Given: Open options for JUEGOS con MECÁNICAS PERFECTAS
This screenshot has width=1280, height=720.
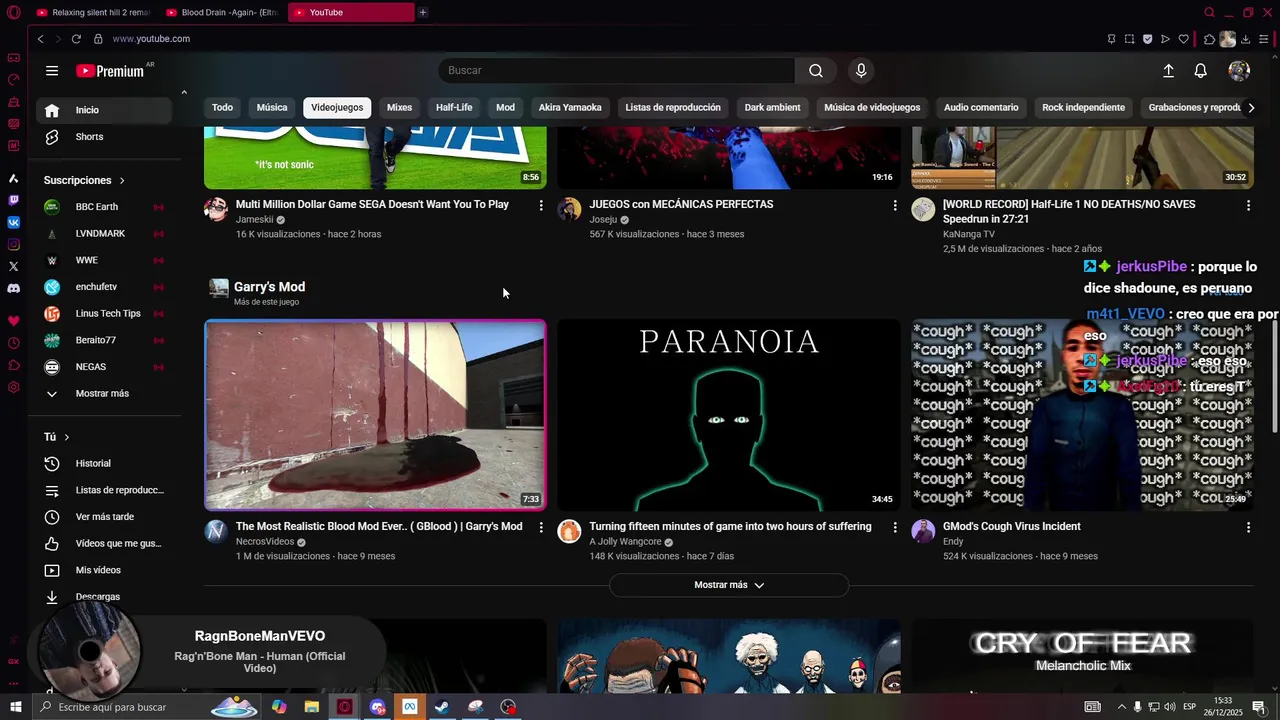Looking at the screenshot, I should coord(895,205).
